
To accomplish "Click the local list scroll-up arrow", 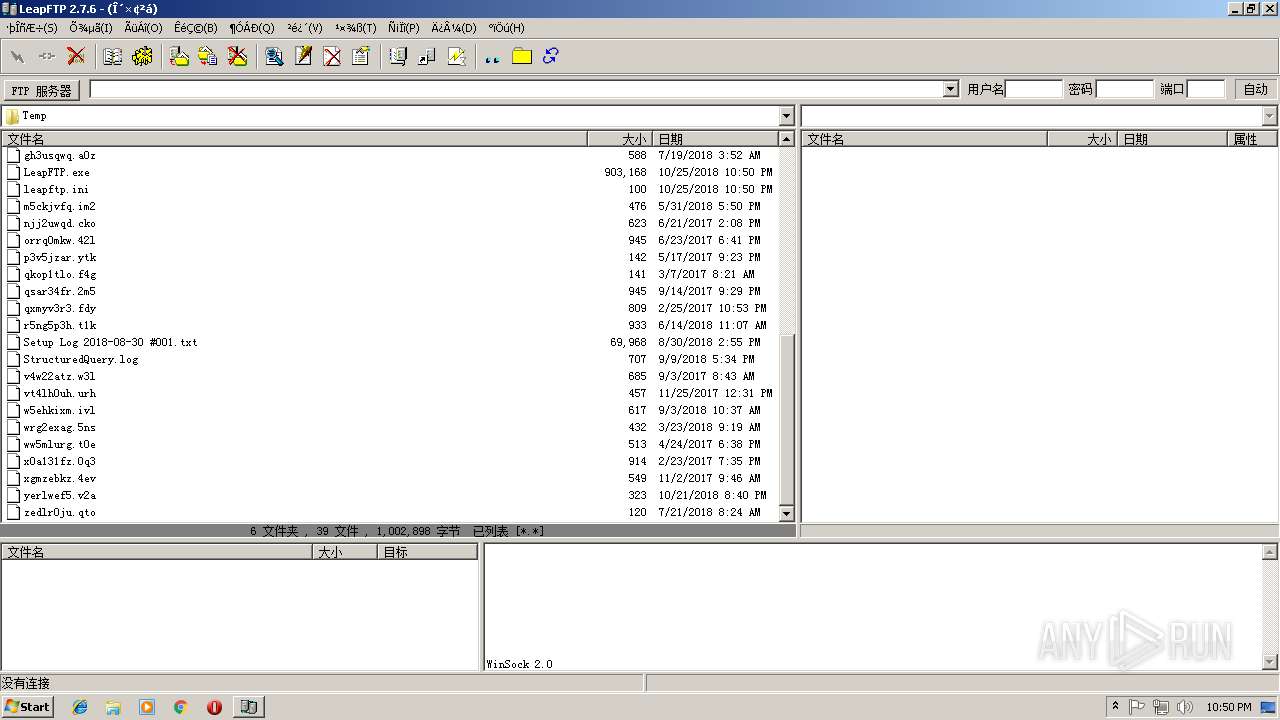I will coord(786,139).
